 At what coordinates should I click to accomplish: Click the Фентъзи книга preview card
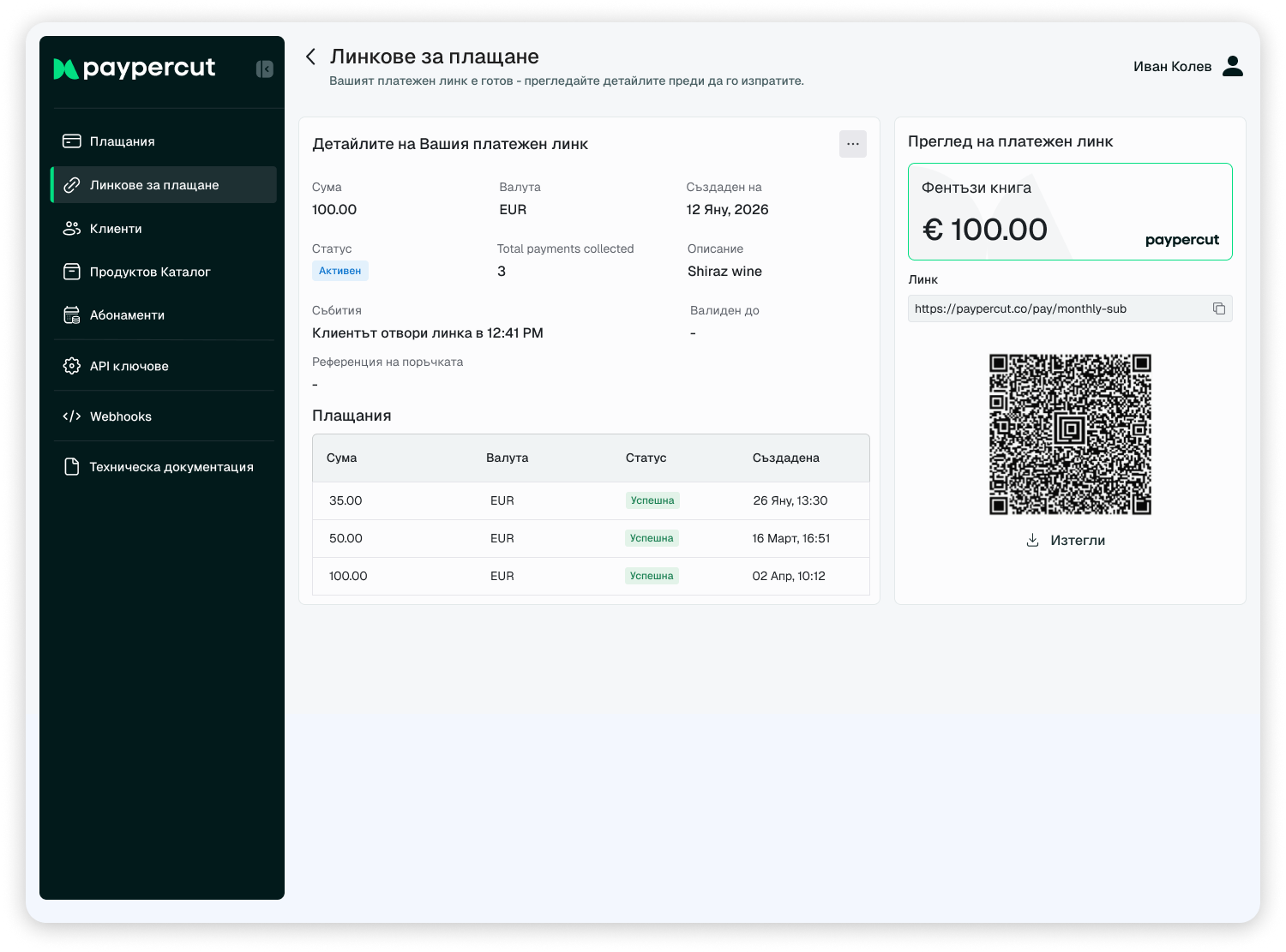(x=1070, y=212)
